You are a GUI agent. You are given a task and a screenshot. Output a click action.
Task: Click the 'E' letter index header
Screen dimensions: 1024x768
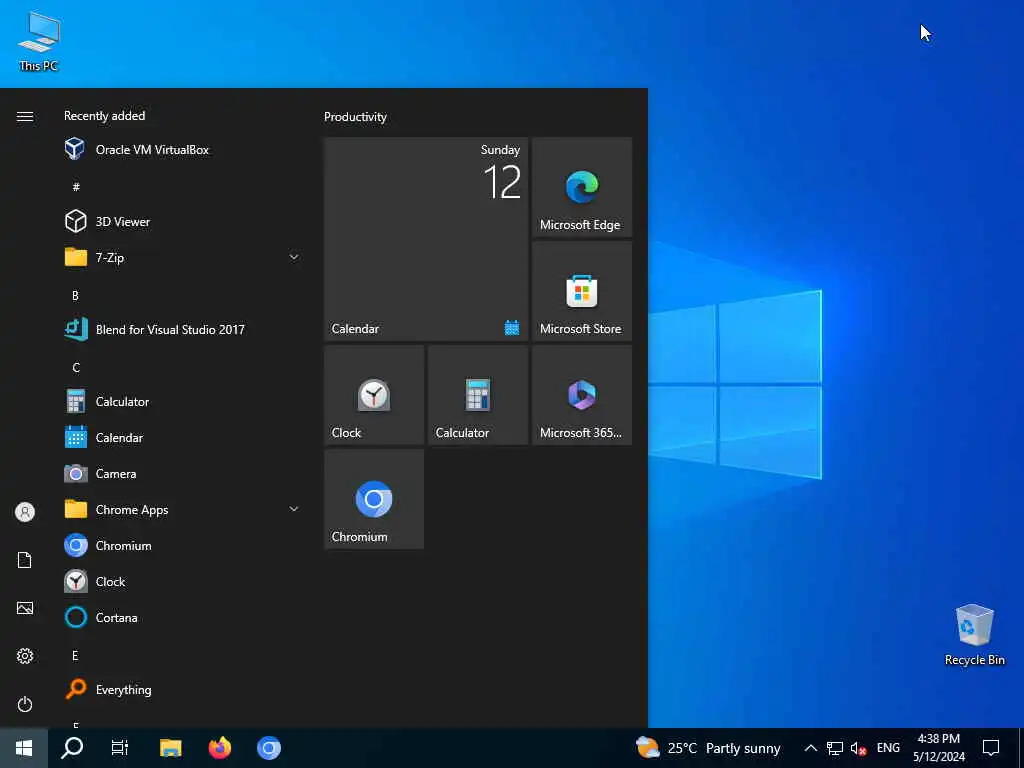[75, 655]
